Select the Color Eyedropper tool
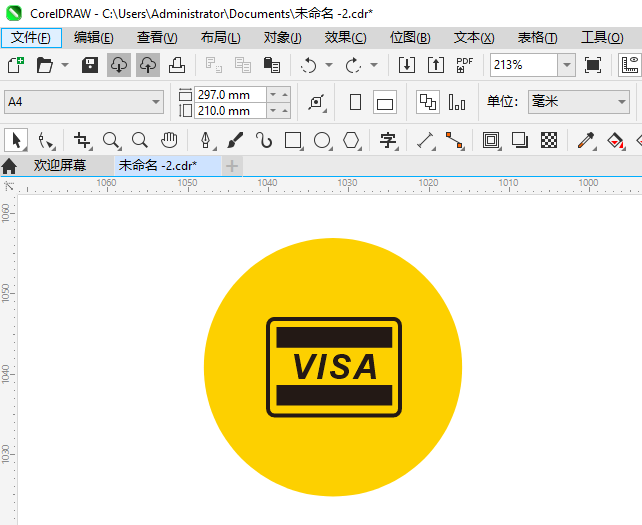 pyautogui.click(x=586, y=140)
